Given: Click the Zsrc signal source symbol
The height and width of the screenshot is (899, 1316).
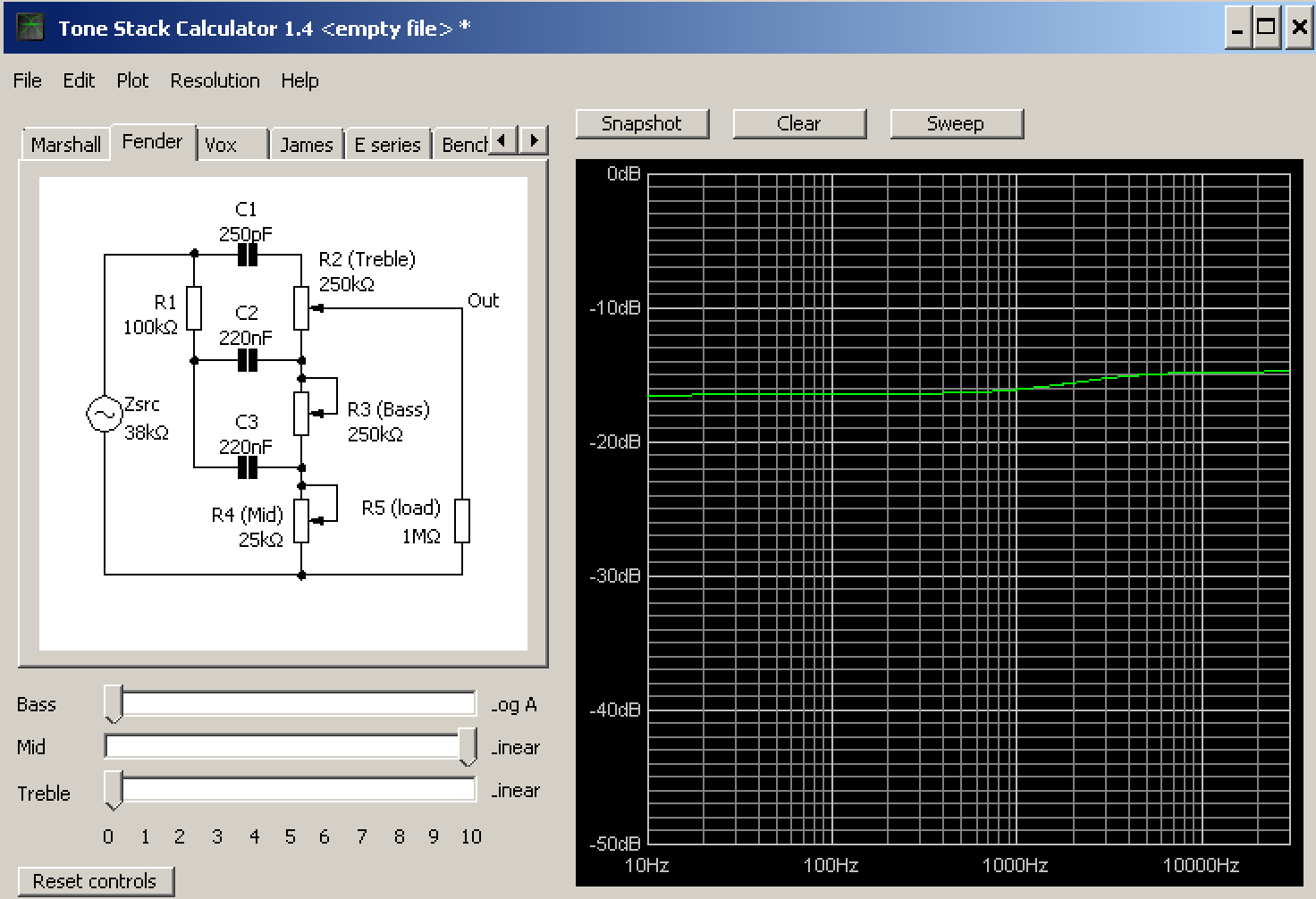Looking at the screenshot, I should tap(104, 414).
